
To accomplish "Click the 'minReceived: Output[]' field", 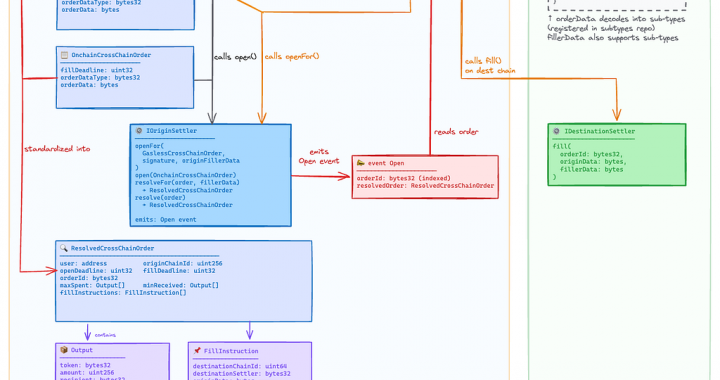I will [x=180, y=285].
